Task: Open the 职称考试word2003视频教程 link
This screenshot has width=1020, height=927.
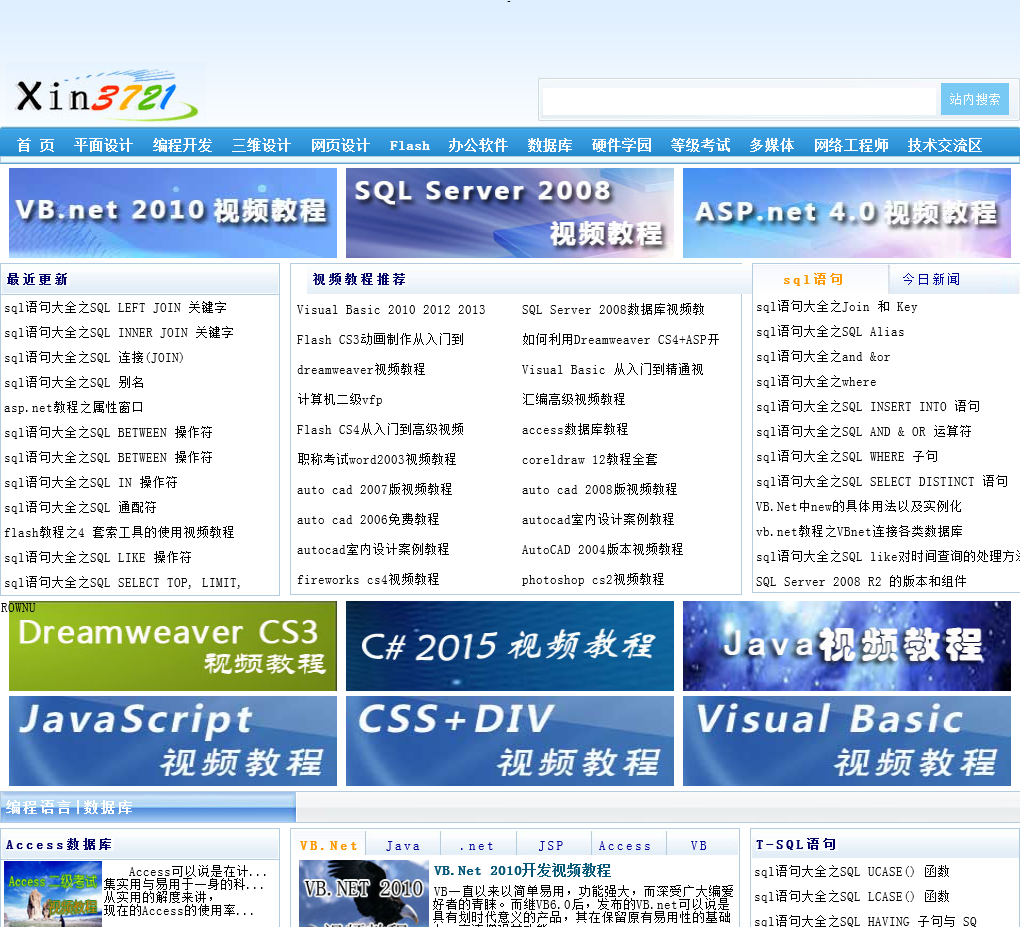Action: [377, 459]
